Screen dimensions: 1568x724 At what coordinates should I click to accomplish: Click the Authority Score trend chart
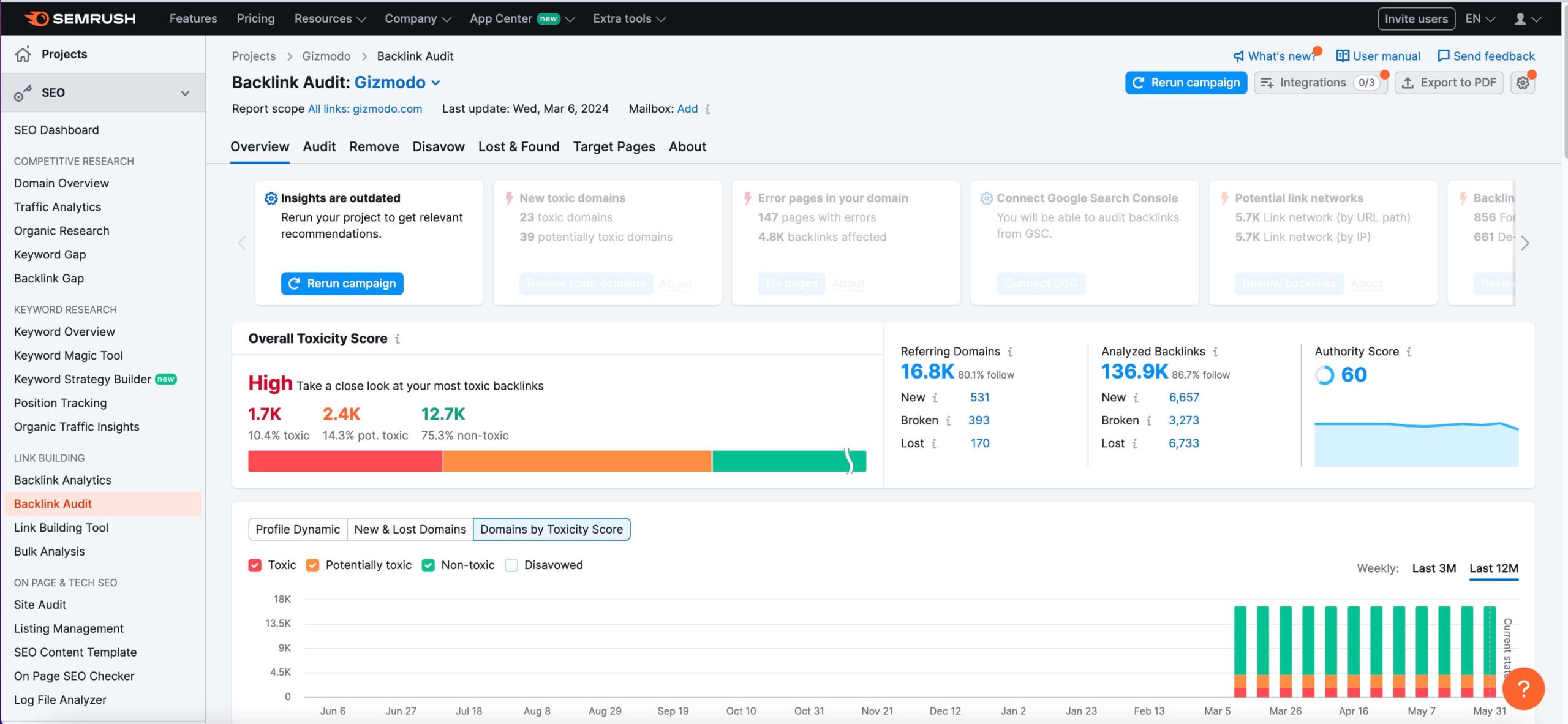click(x=1416, y=444)
